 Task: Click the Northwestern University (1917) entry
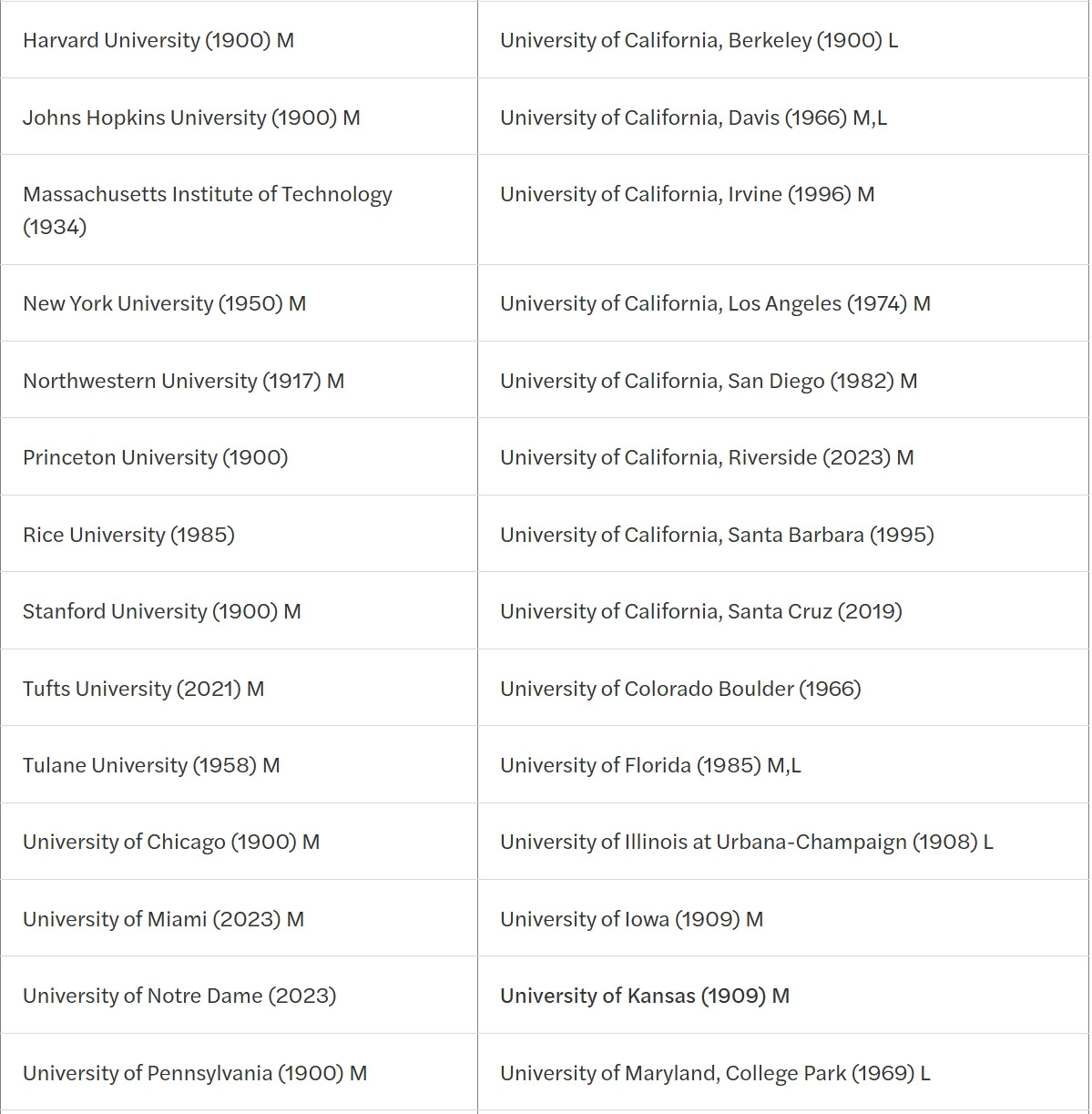pos(183,381)
